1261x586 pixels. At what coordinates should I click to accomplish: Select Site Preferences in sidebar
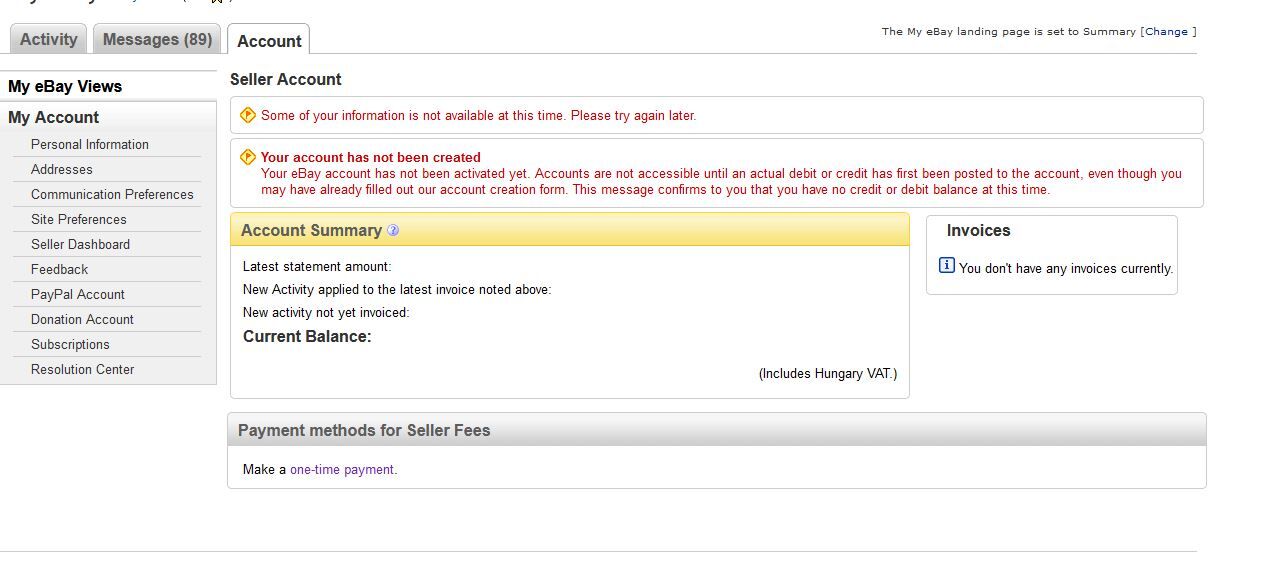pos(79,220)
